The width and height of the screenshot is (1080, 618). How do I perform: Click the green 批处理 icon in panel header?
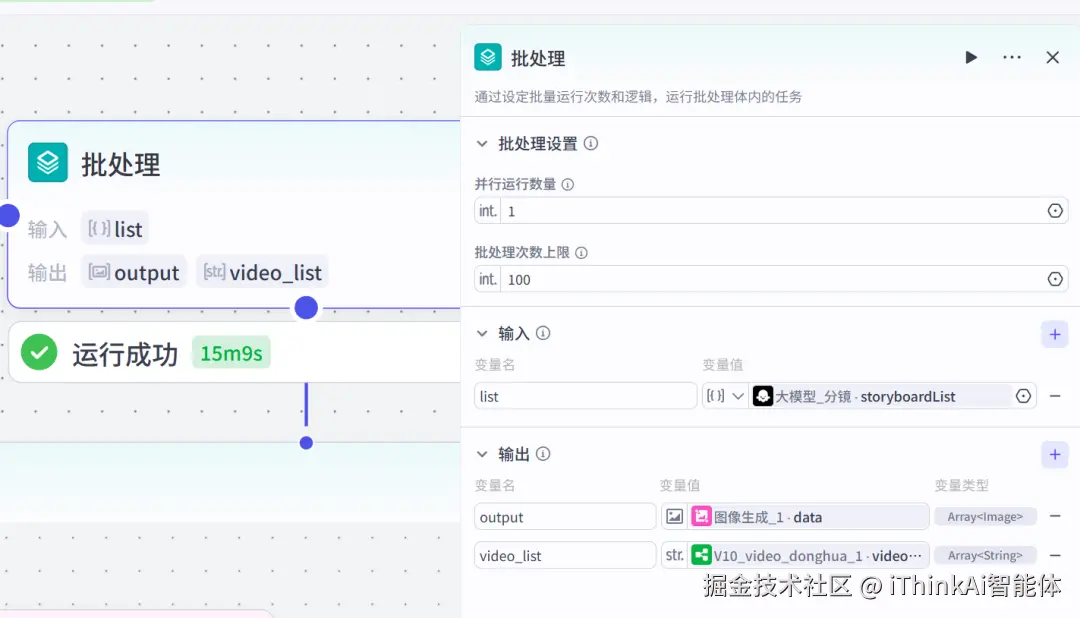[x=488, y=57]
